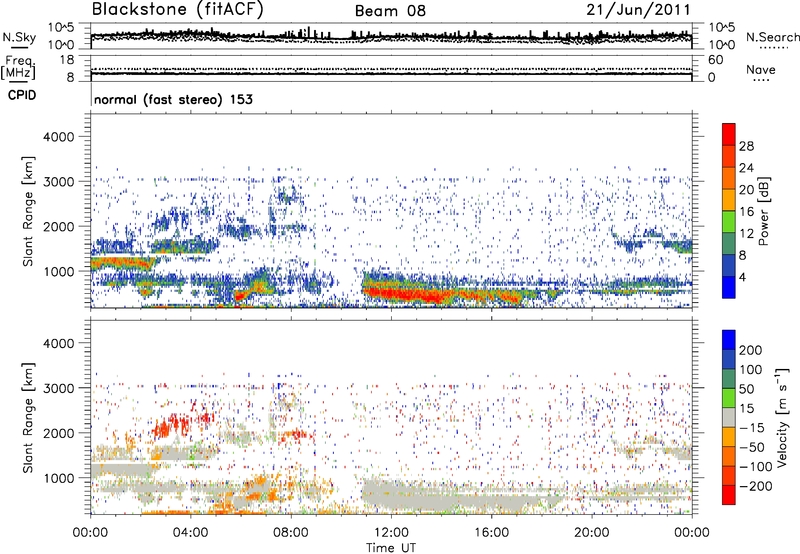Select the text "normal (fast stereo) 153"

tap(173, 99)
